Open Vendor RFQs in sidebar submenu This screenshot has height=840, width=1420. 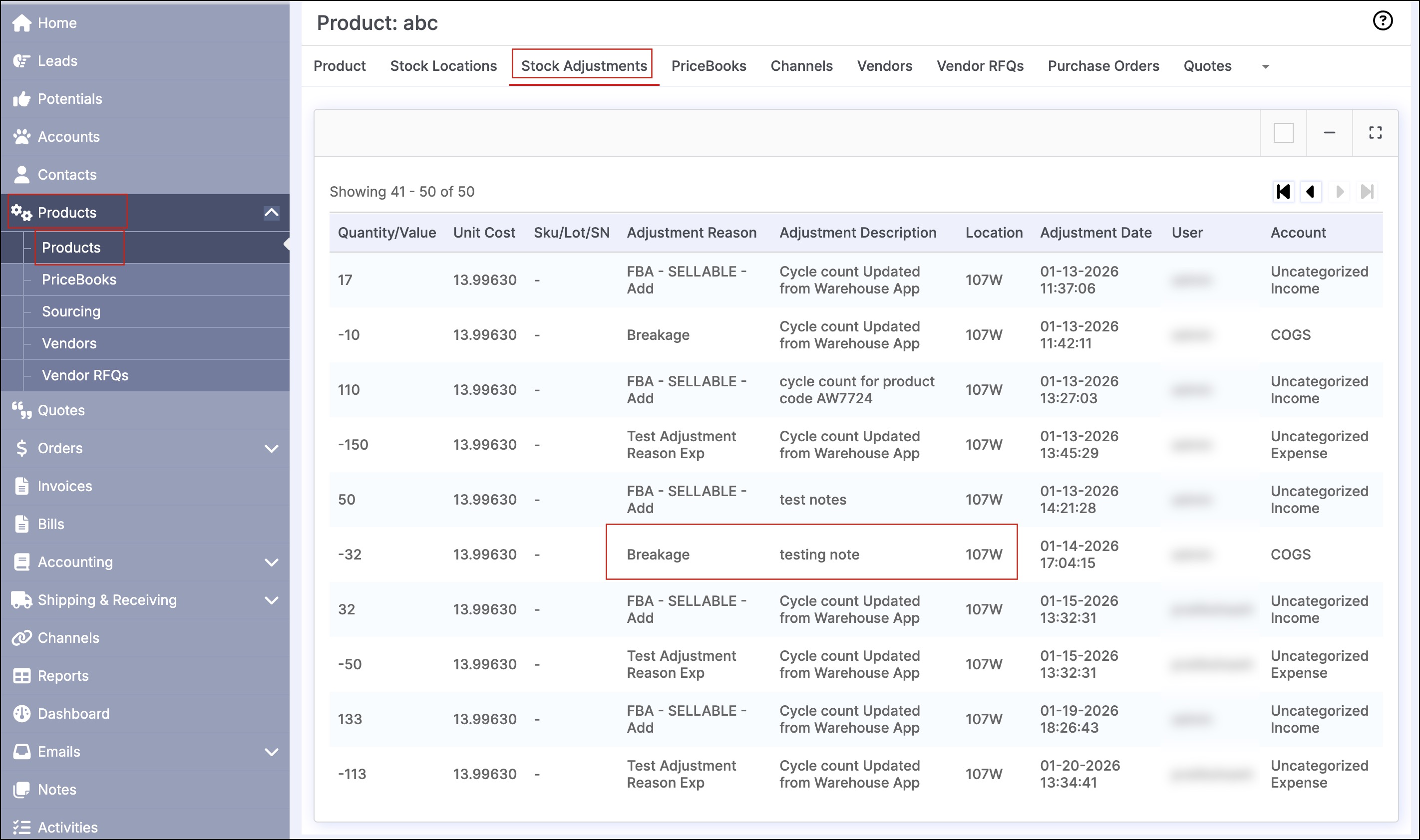[x=85, y=375]
